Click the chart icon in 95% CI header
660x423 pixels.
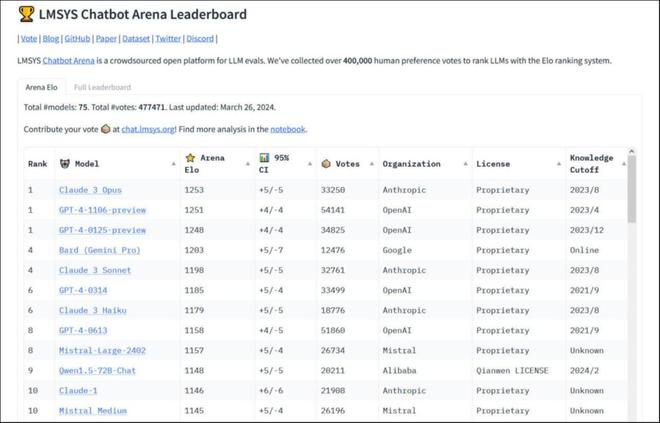point(264,158)
